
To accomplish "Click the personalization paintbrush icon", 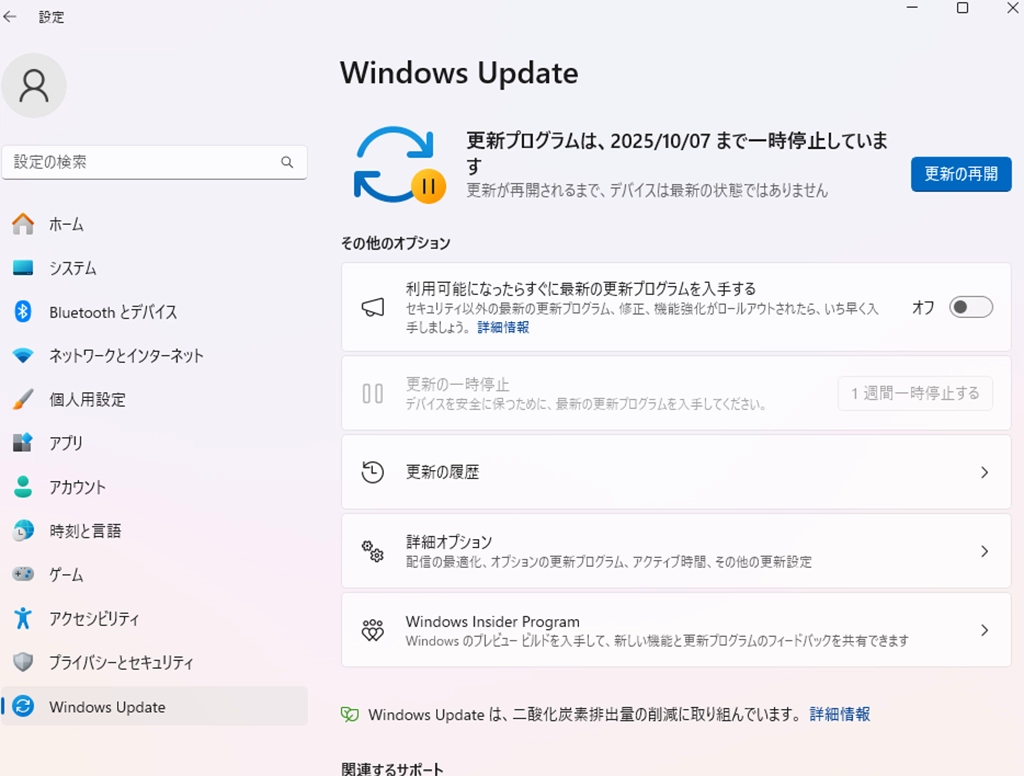I will pyautogui.click(x=23, y=400).
